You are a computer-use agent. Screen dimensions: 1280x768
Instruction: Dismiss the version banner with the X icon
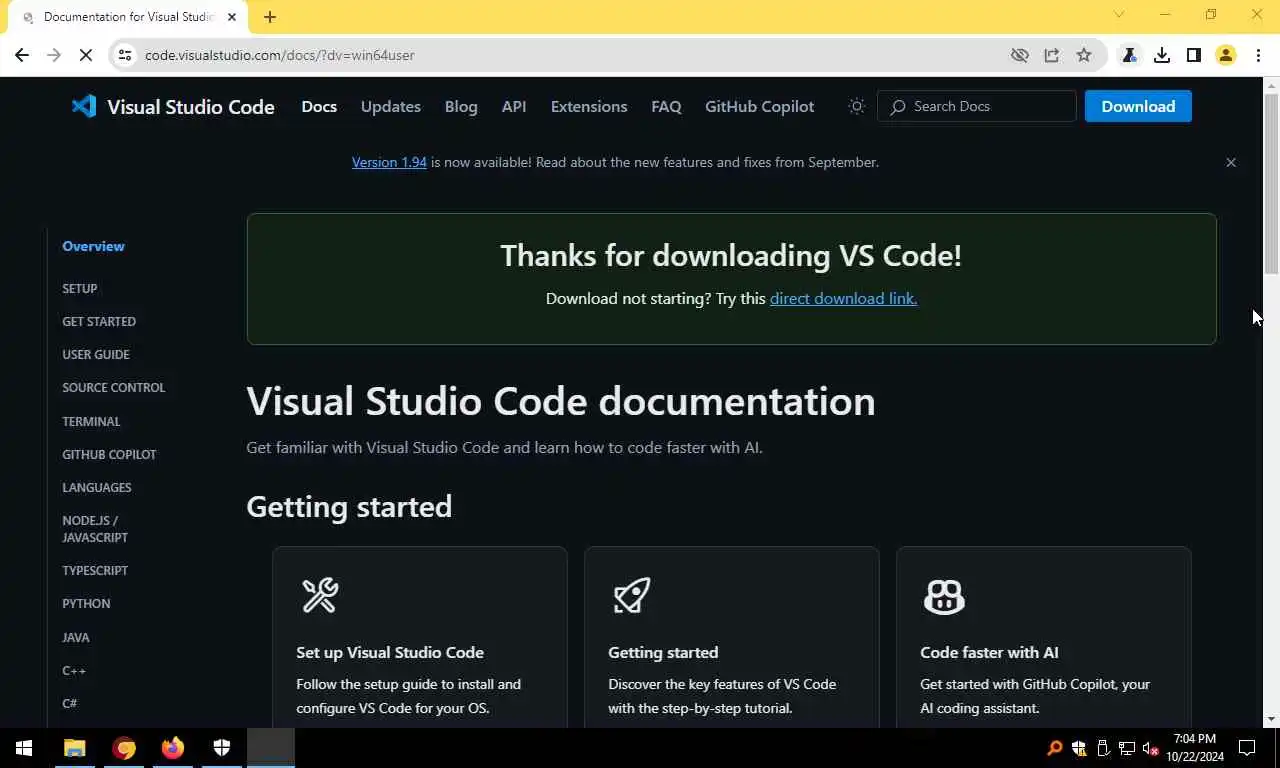1231,162
